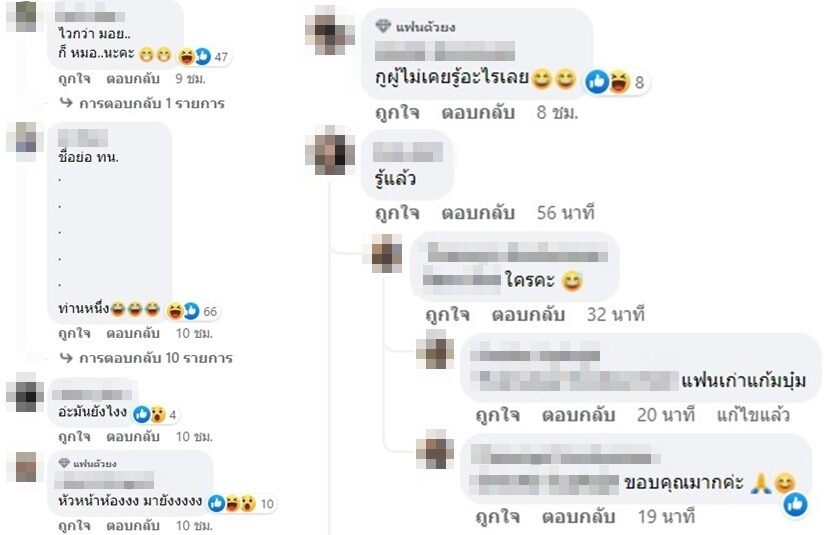Click the 56 นาที timestamp
The height and width of the screenshot is (535, 834).
[565, 213]
